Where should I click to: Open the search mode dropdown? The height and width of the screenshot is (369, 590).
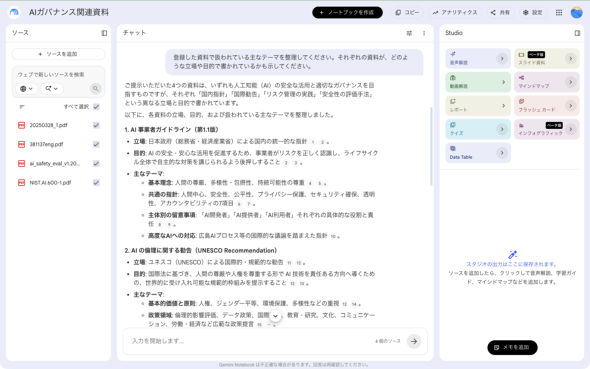pyautogui.click(x=52, y=89)
